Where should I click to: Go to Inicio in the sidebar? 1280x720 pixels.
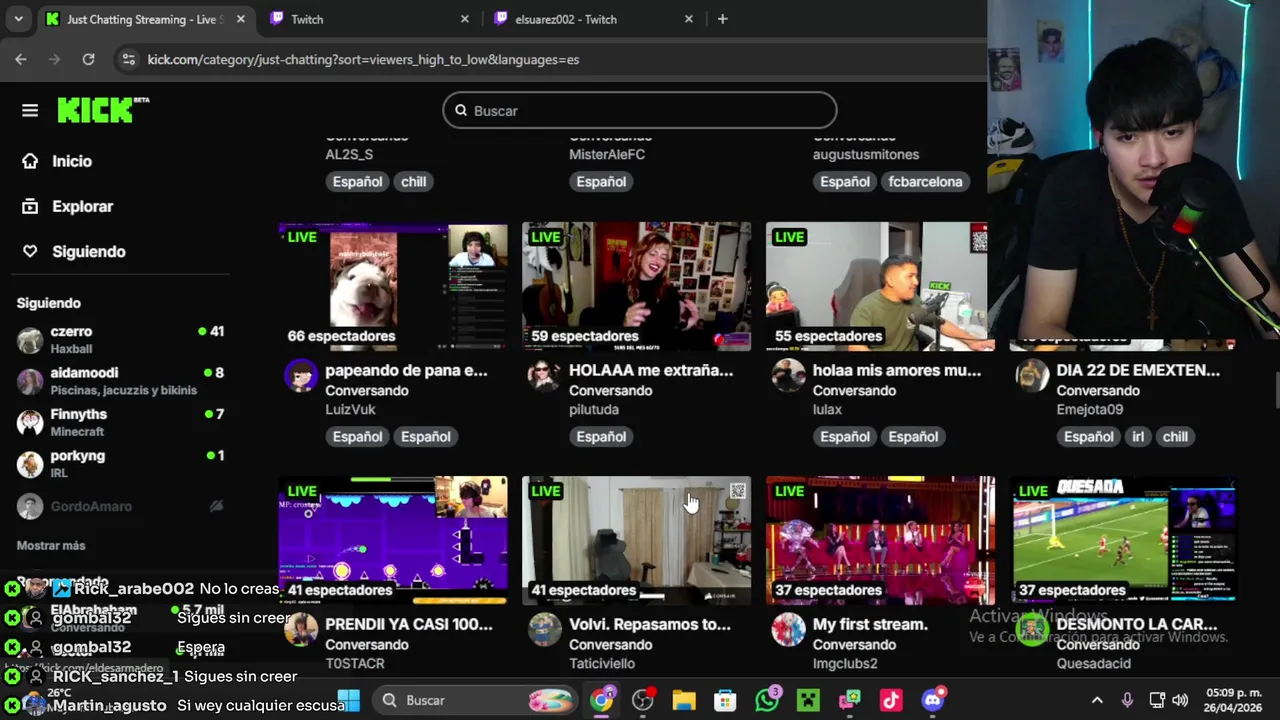[72, 161]
